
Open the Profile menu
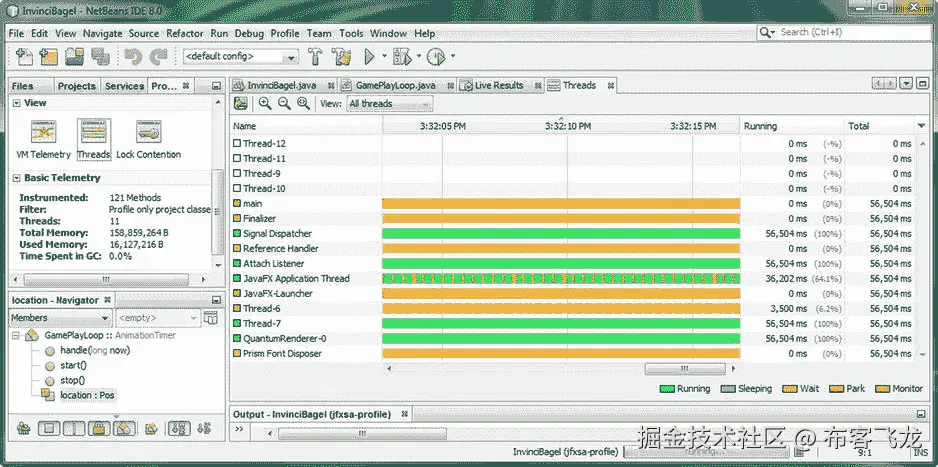pyautogui.click(x=285, y=33)
